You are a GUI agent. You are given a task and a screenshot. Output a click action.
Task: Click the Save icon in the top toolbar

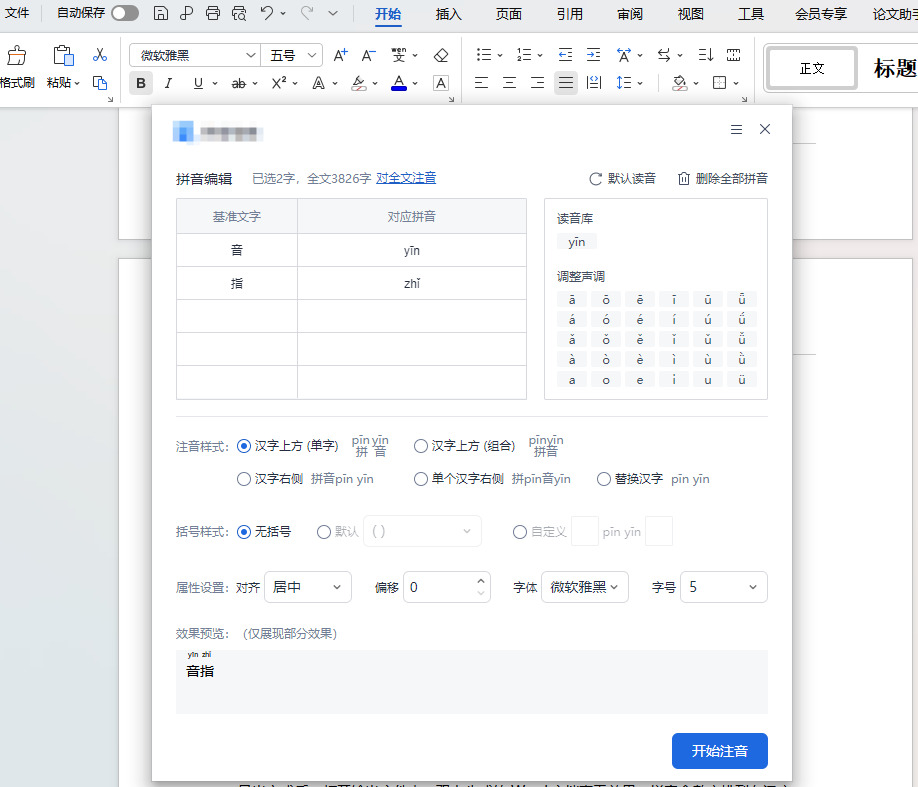pos(160,13)
